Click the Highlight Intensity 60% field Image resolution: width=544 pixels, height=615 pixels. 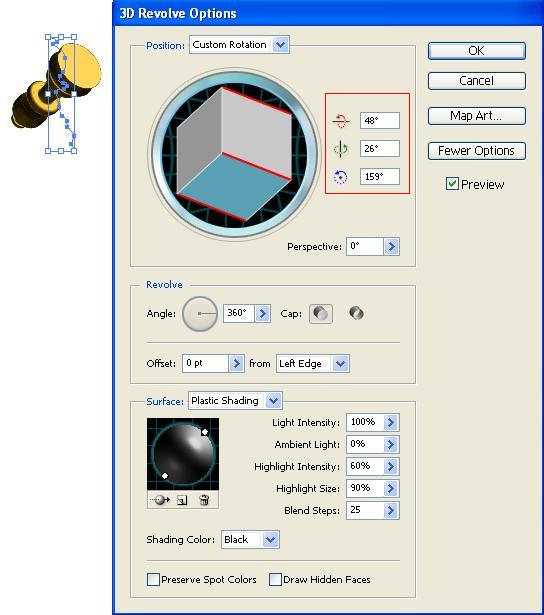[365, 466]
